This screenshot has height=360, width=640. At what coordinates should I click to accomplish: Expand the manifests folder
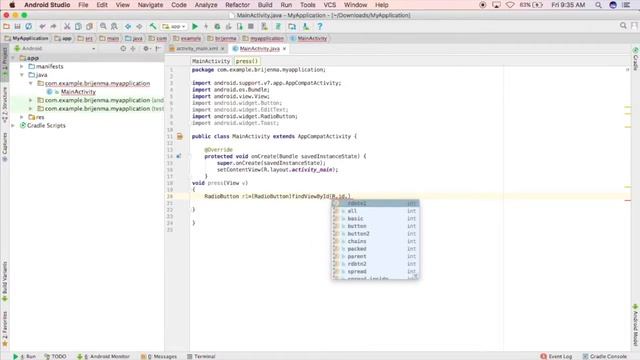[x=22, y=66]
